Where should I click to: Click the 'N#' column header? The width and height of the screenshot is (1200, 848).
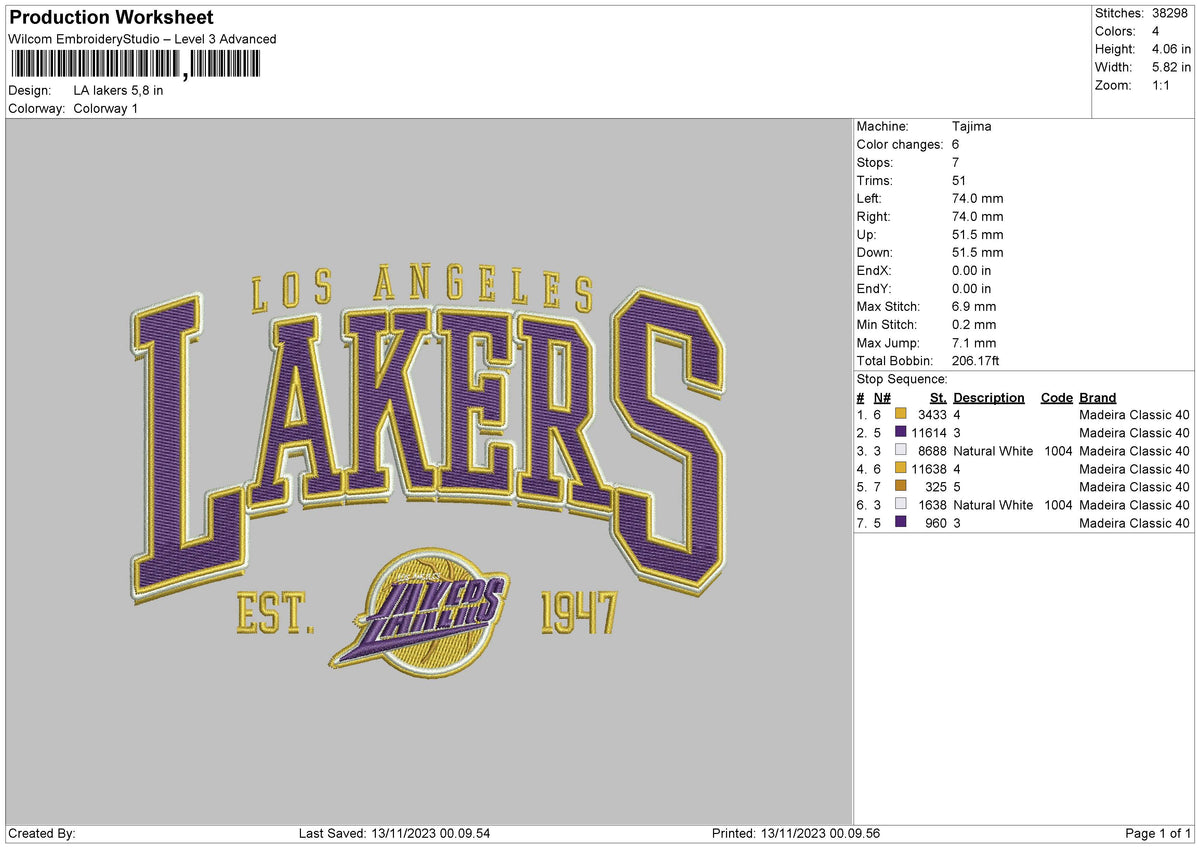click(882, 398)
